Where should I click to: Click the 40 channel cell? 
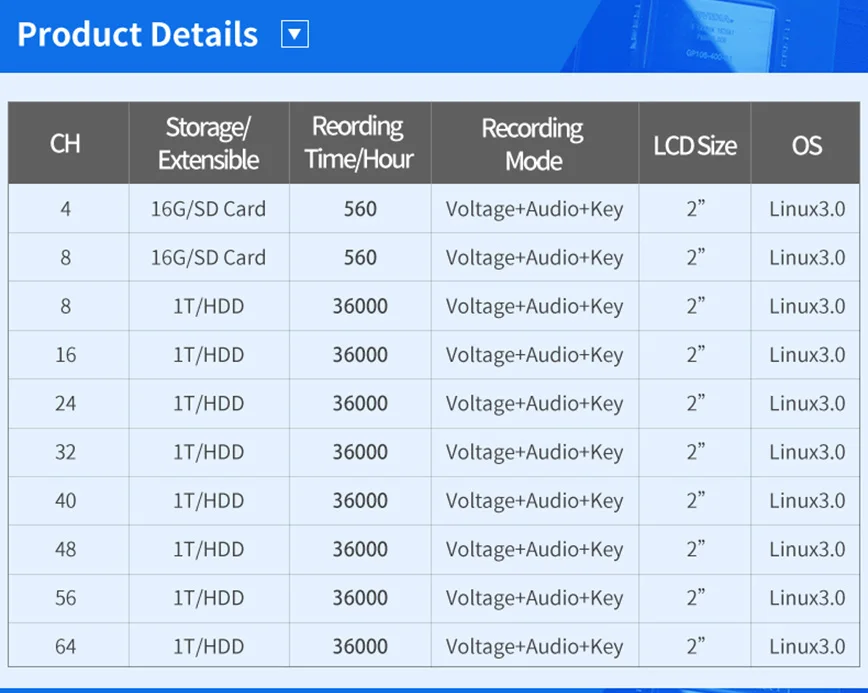pos(65,500)
